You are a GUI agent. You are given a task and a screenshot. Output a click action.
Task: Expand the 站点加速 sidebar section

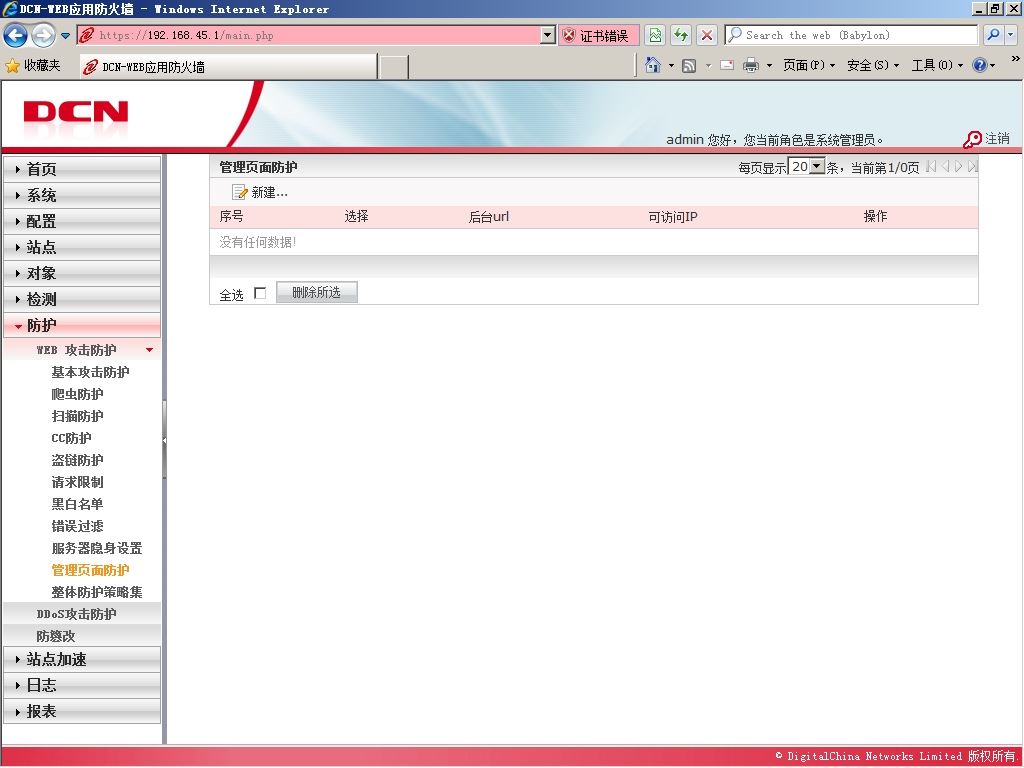point(82,660)
